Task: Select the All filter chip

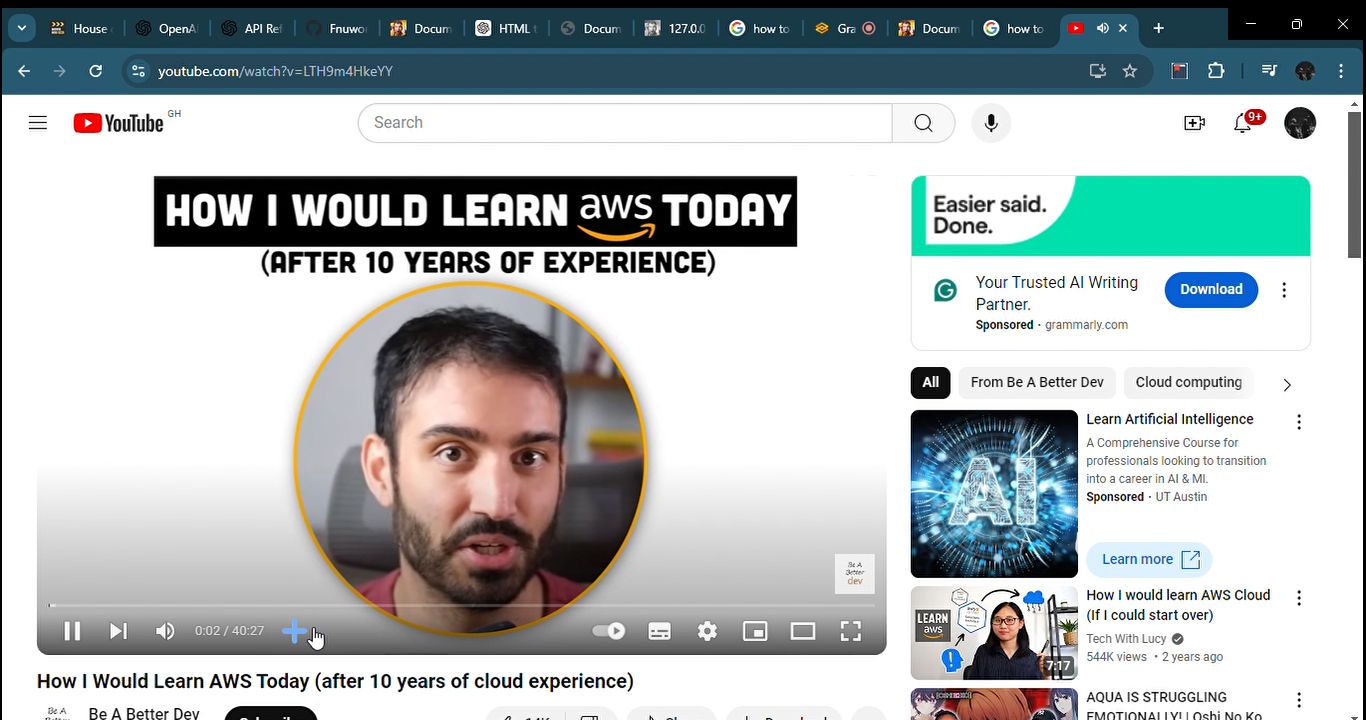Action: click(x=930, y=382)
